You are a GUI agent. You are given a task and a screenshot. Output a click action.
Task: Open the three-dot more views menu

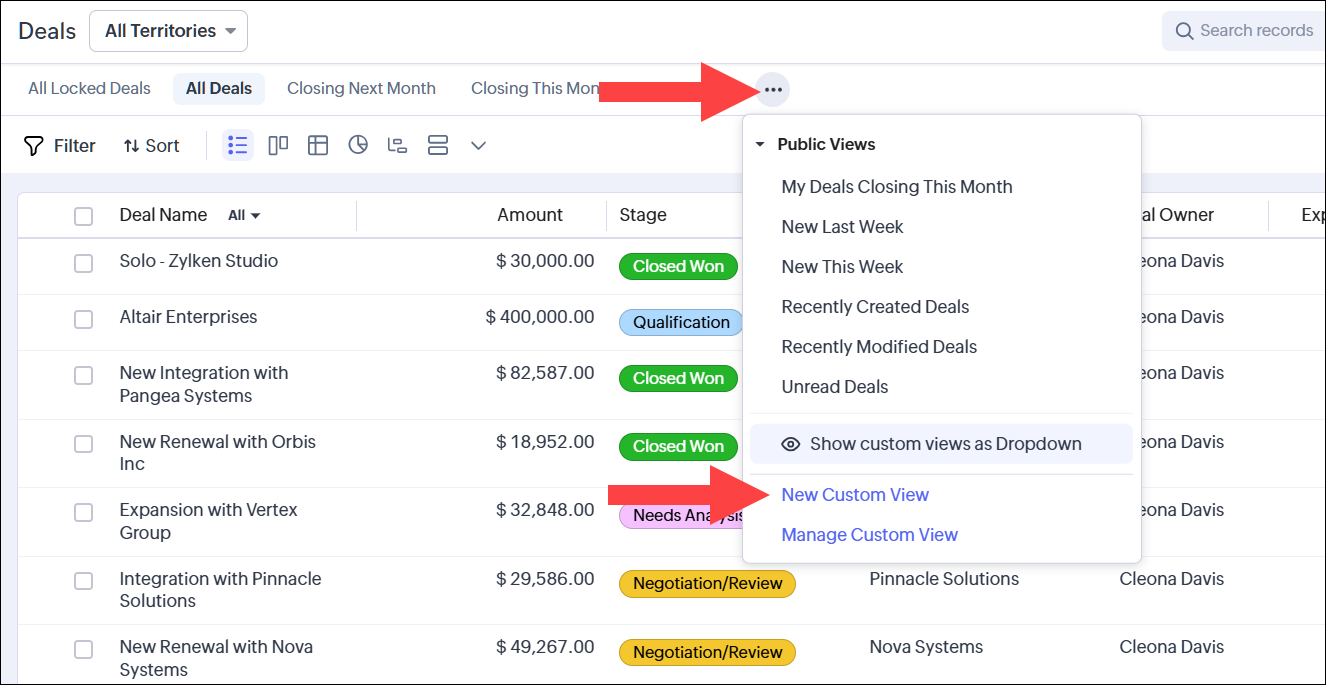[x=772, y=89]
